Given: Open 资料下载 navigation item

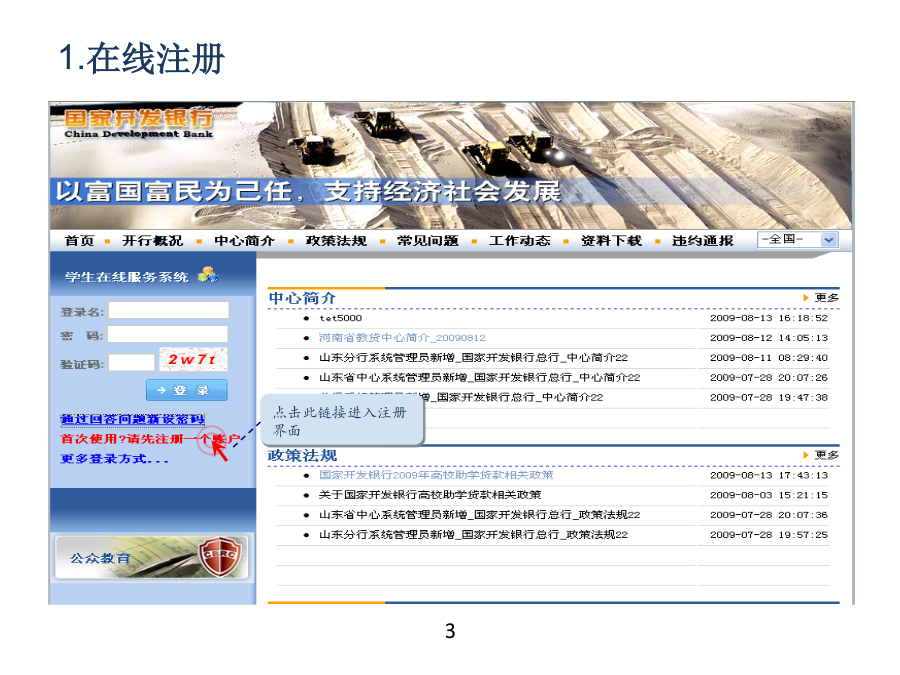Looking at the screenshot, I should click(611, 240).
